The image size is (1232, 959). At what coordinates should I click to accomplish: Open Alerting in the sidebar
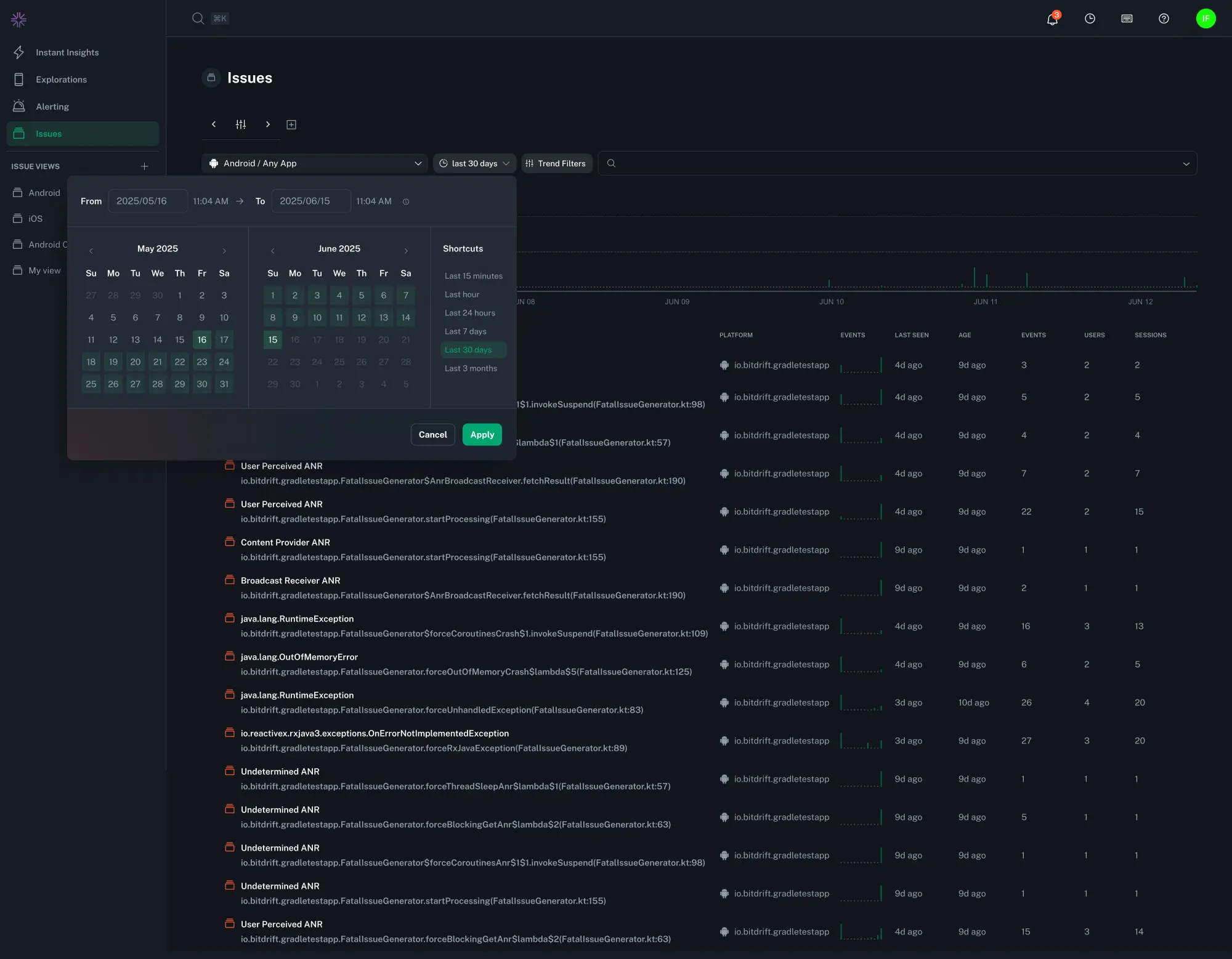click(52, 107)
